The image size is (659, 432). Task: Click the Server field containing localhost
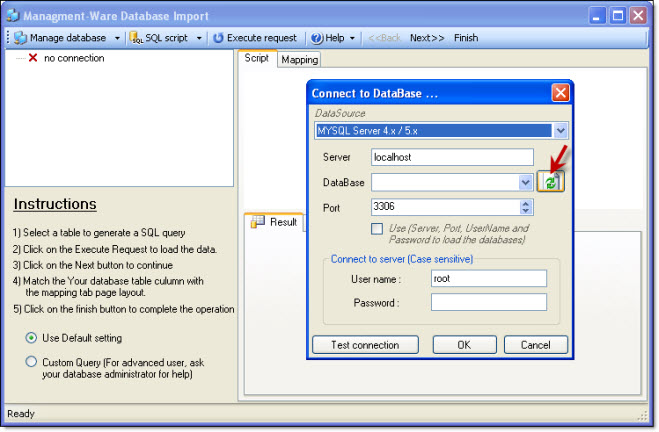tap(452, 157)
